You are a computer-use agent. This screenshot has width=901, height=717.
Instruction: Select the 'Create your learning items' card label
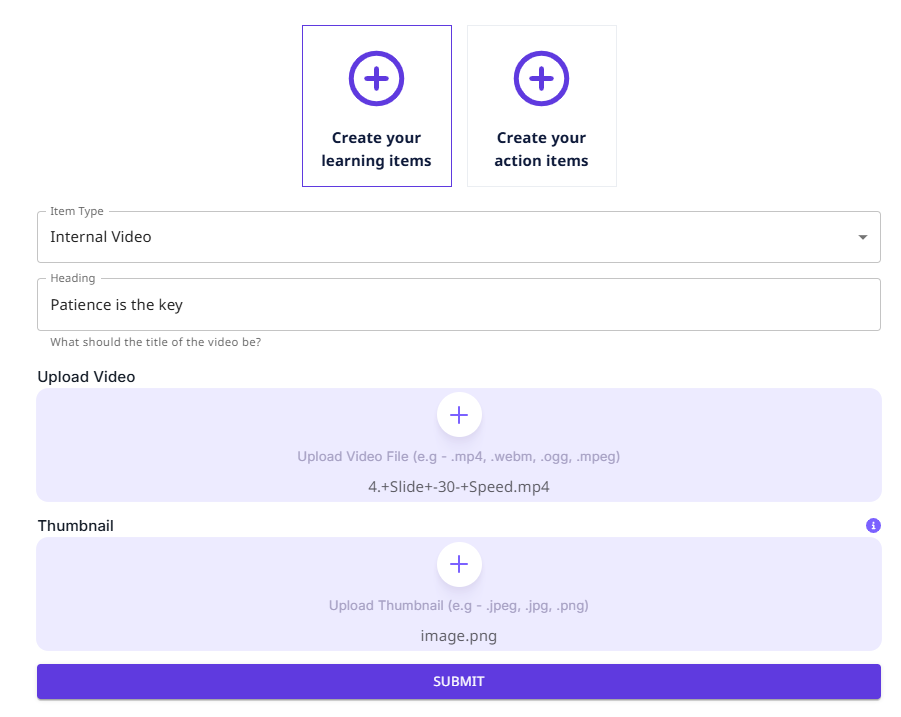pyautogui.click(x=376, y=149)
